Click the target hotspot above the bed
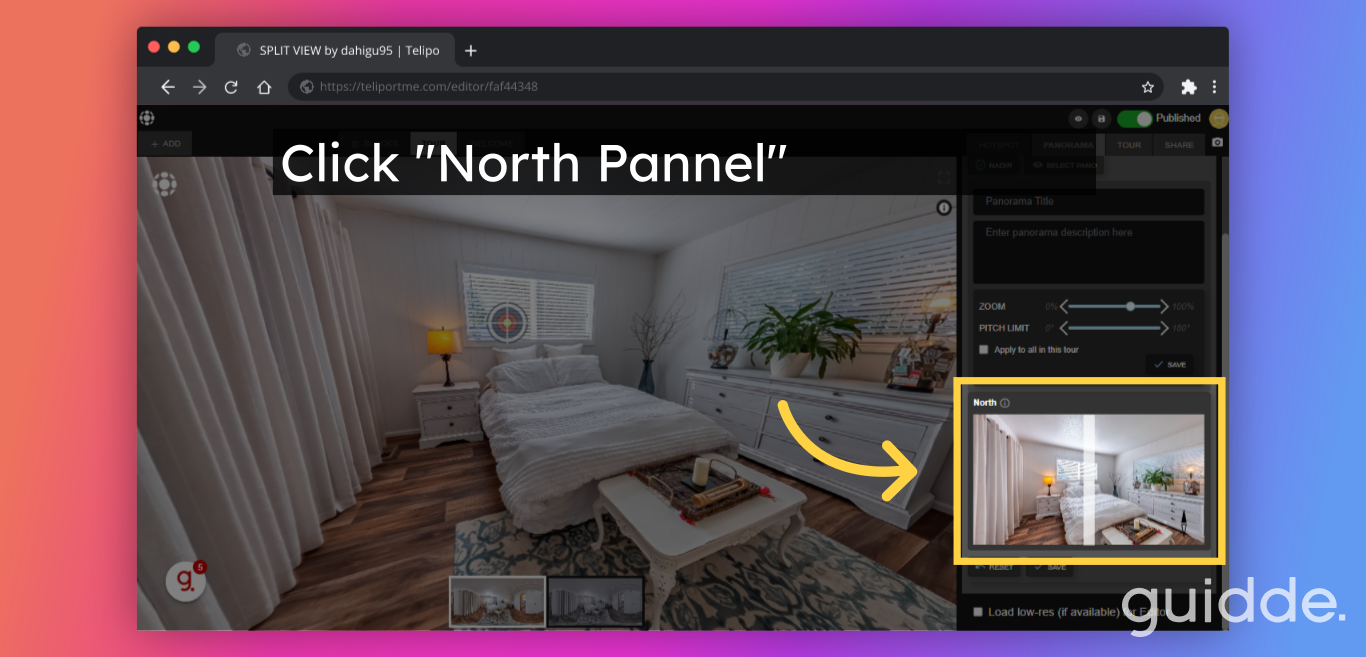1366x657 pixels. point(507,322)
